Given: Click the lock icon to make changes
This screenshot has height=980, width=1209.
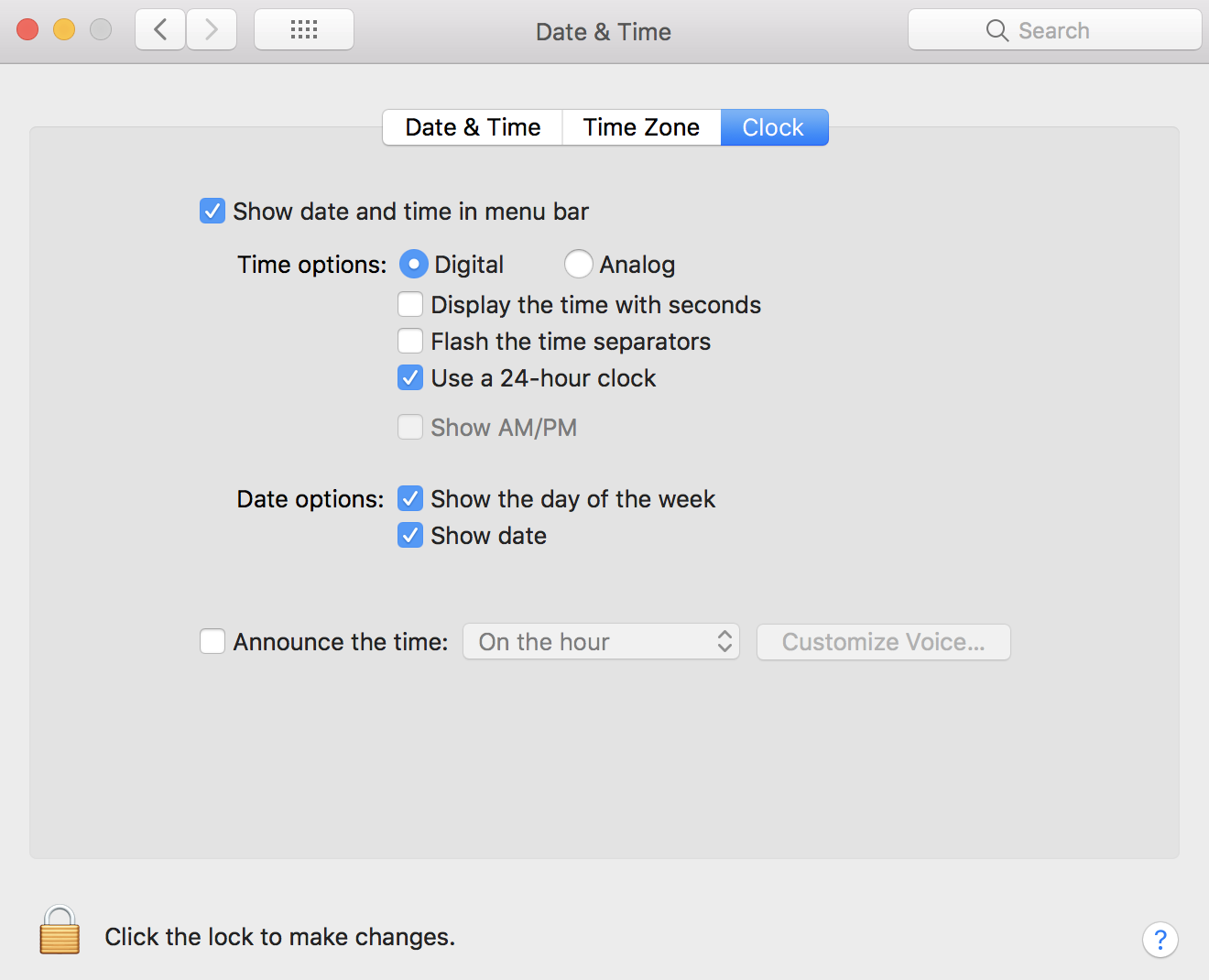Looking at the screenshot, I should pos(60,931).
